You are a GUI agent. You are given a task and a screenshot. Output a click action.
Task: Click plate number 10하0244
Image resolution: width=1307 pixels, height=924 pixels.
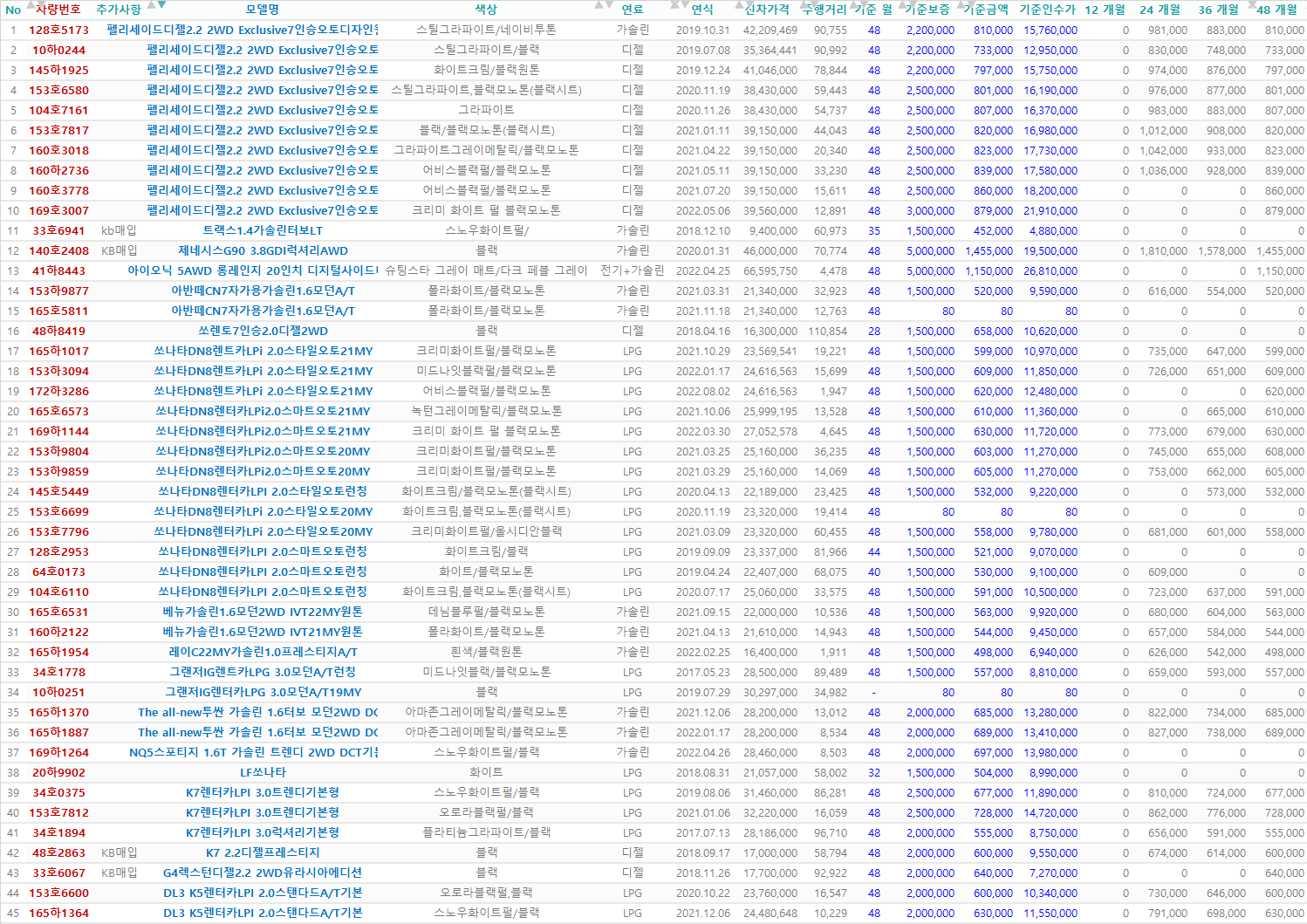point(58,50)
